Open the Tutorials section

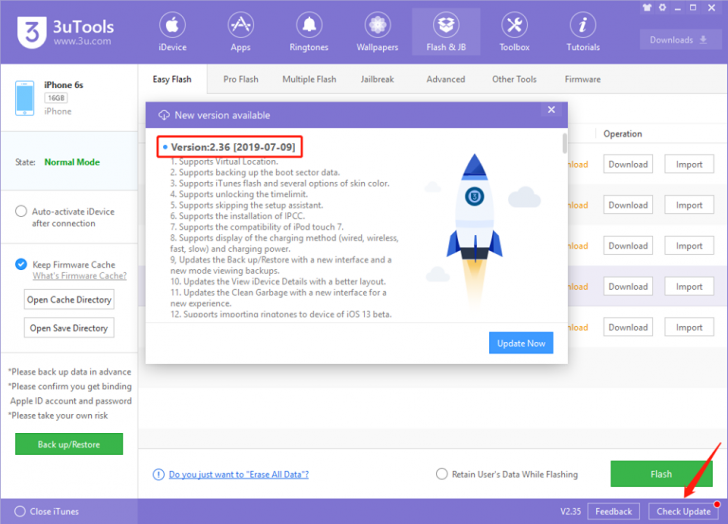pos(583,32)
